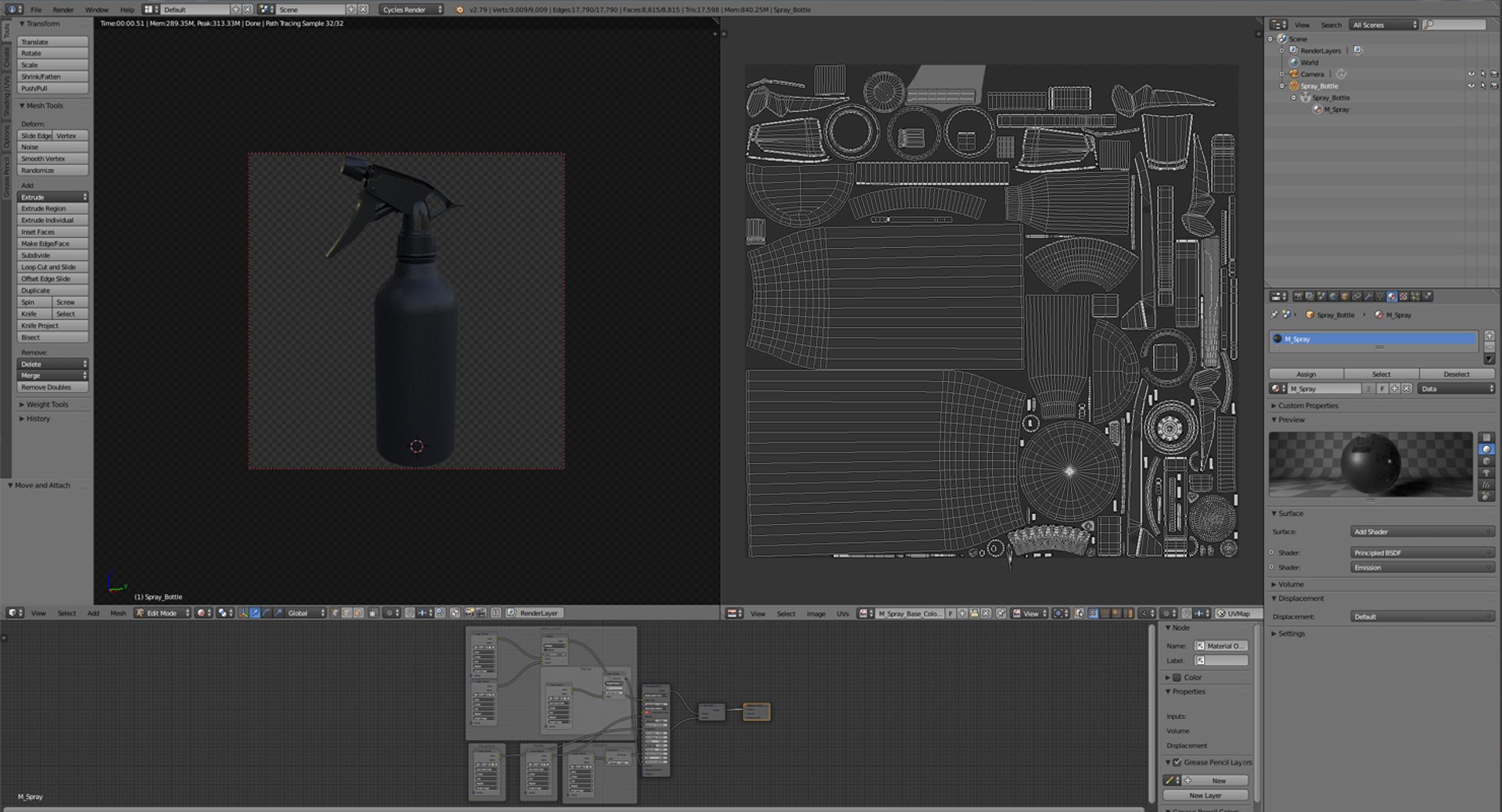The width and height of the screenshot is (1502, 812).
Task: Hide the Camera with its eye icon
Action: (x=1471, y=74)
